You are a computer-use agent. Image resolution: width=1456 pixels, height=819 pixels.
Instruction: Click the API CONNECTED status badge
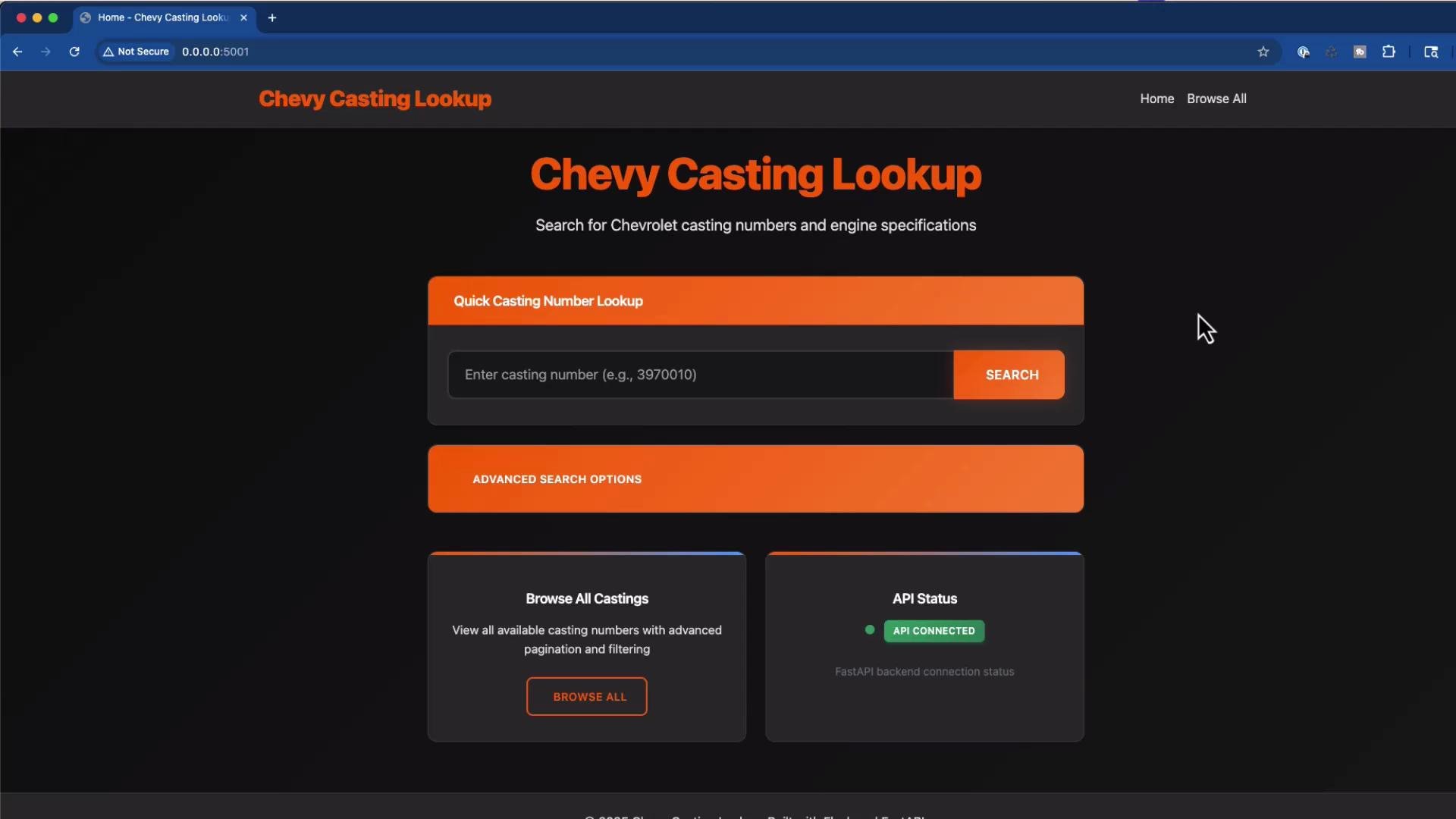pos(934,631)
